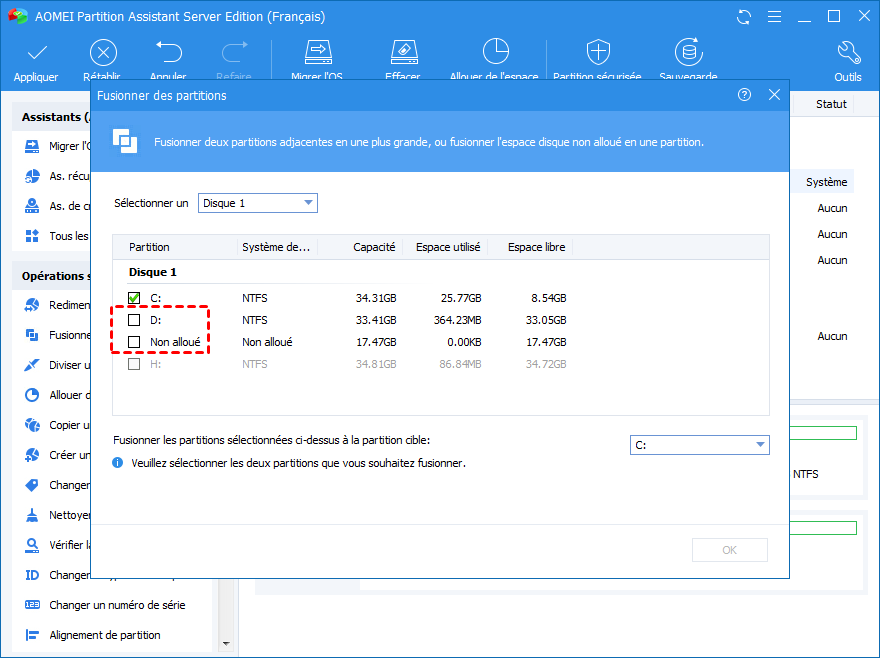Screen dimensions: 880x658
Task: Select the 33.41GB capacity cell
Action: pos(376,320)
